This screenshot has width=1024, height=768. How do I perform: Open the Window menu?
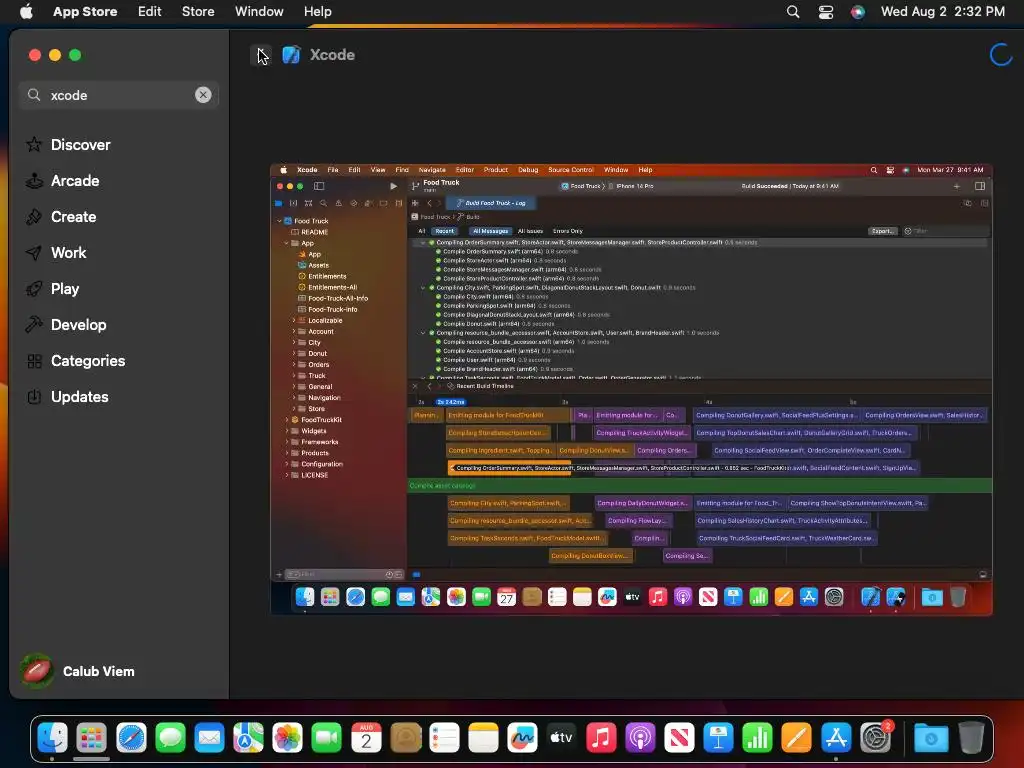pos(259,11)
